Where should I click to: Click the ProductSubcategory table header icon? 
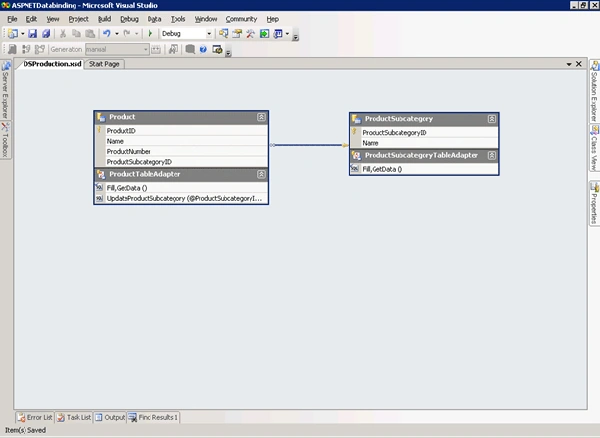(356, 119)
